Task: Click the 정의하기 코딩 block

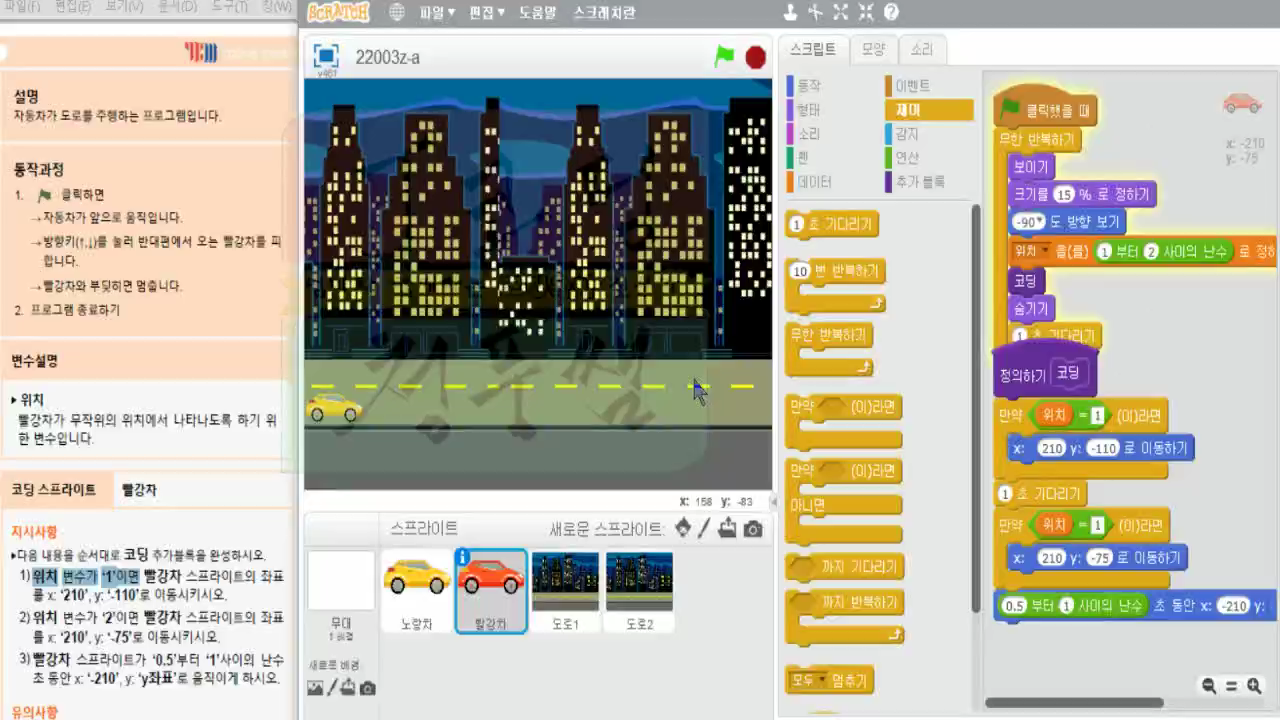Action: 1045,374
